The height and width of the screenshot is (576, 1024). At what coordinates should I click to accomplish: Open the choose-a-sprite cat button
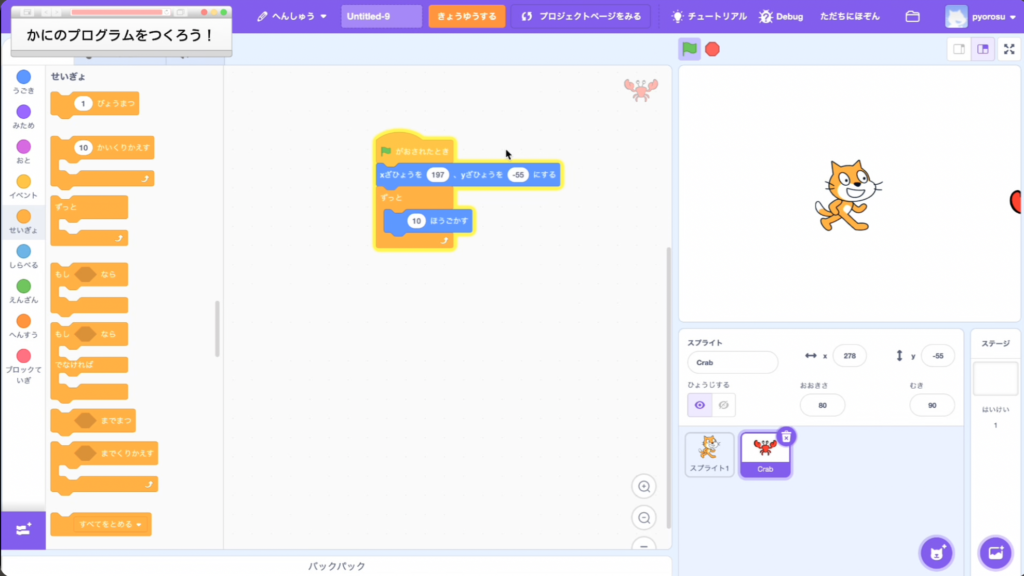pyautogui.click(x=936, y=552)
